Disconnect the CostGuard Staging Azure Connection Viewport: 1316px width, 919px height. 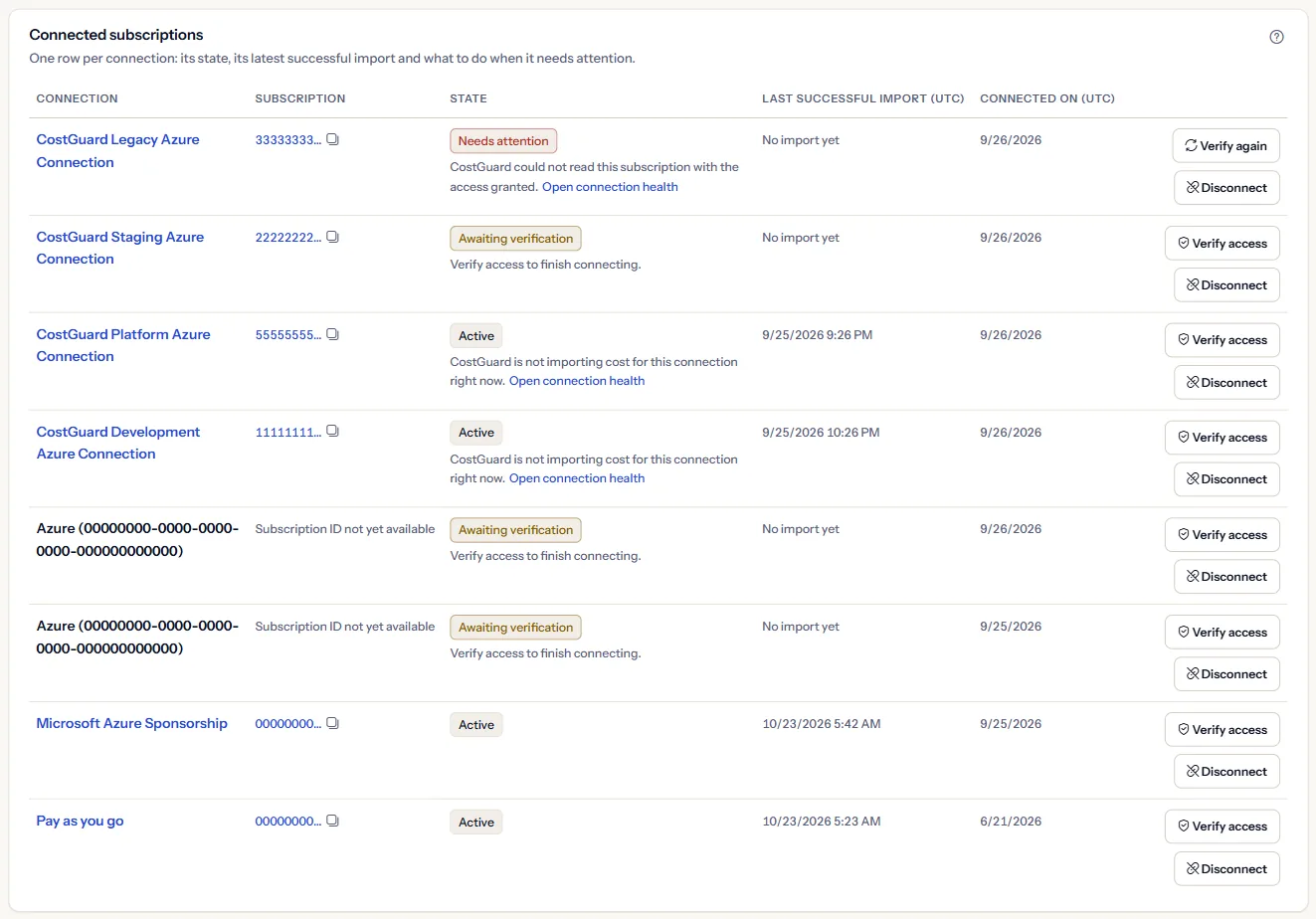point(1226,285)
